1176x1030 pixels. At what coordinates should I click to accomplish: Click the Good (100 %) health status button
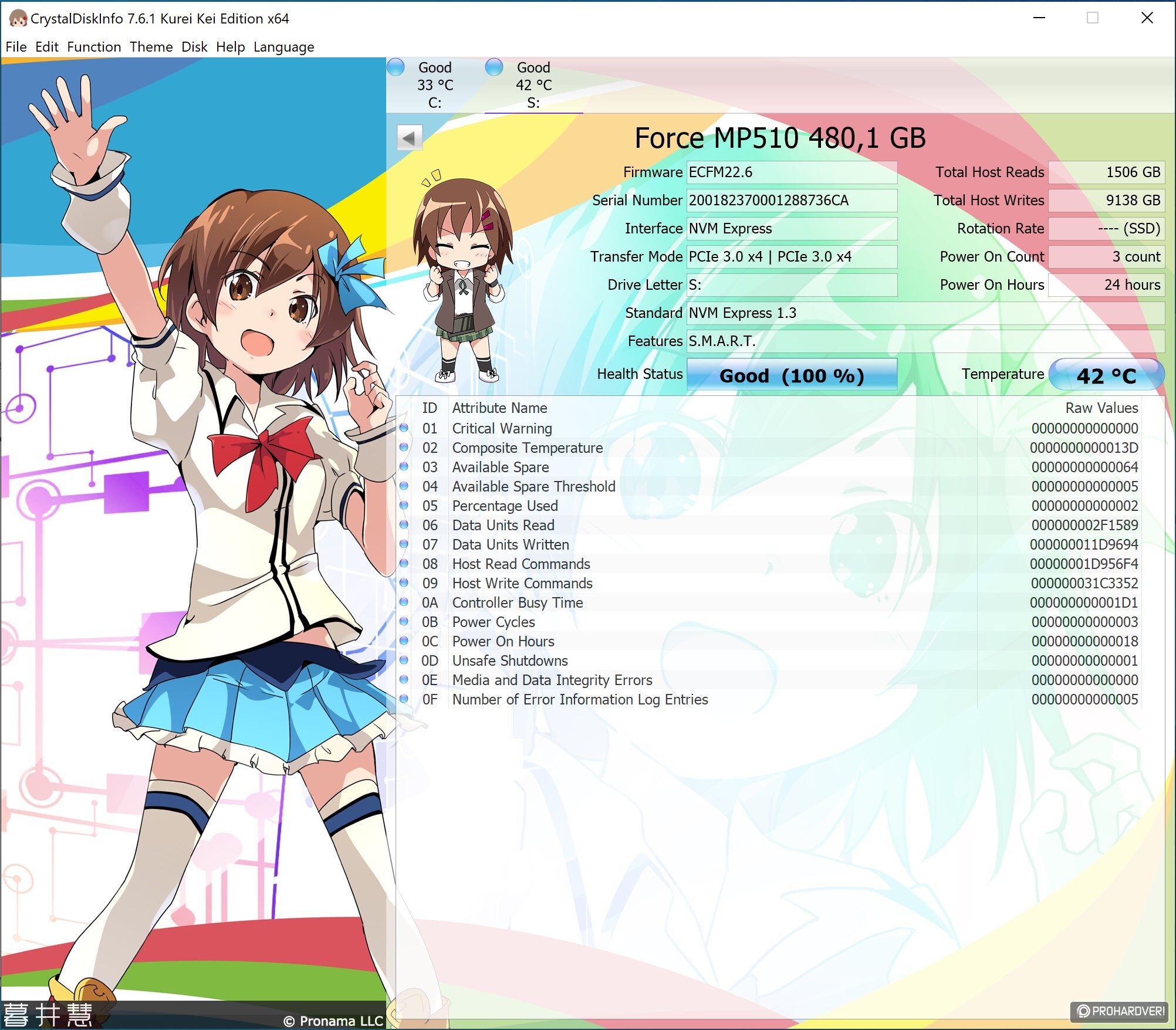coord(792,375)
